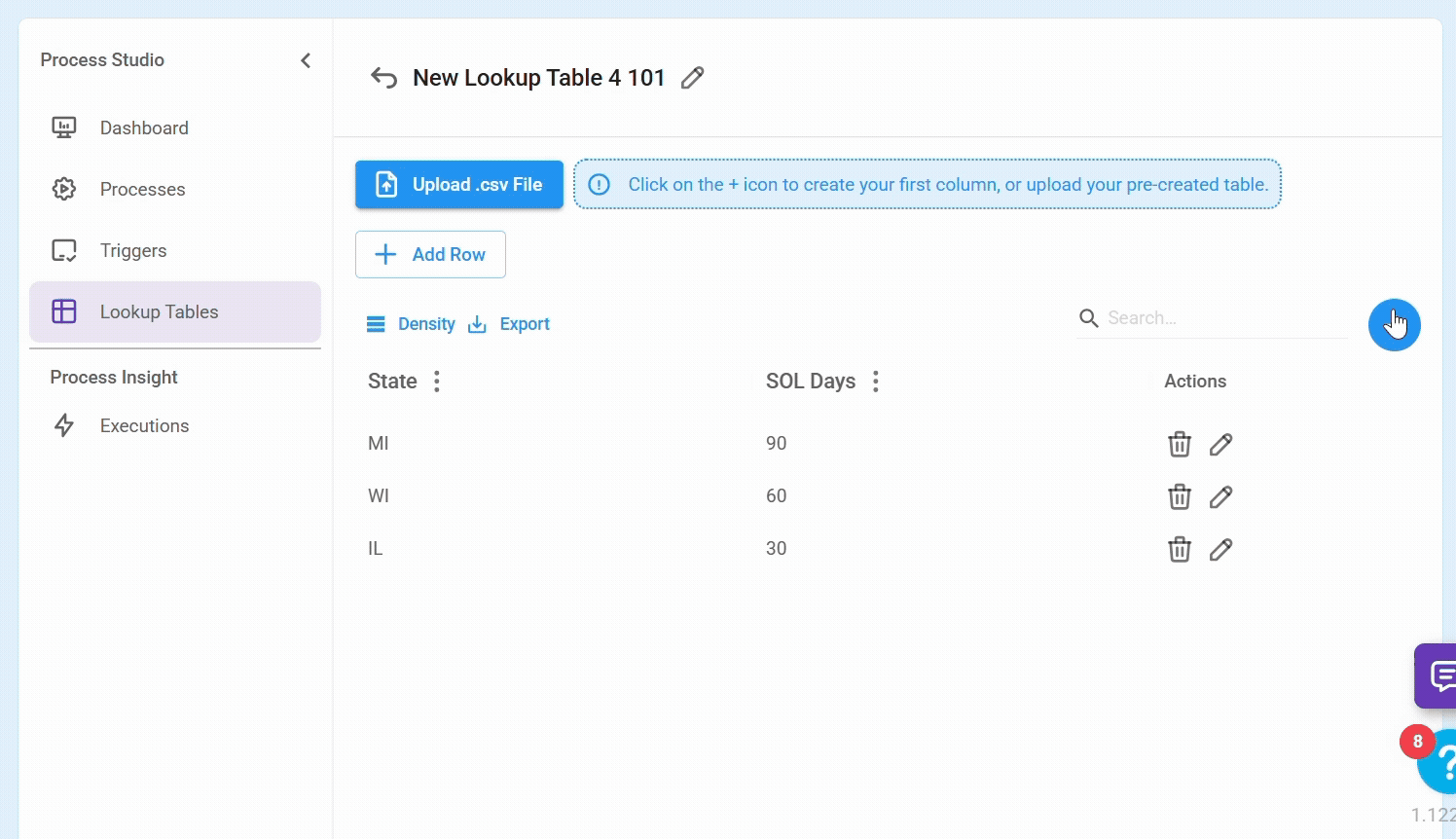Image resolution: width=1456 pixels, height=839 pixels.
Task: Click the Add Row button
Action: tap(430, 255)
